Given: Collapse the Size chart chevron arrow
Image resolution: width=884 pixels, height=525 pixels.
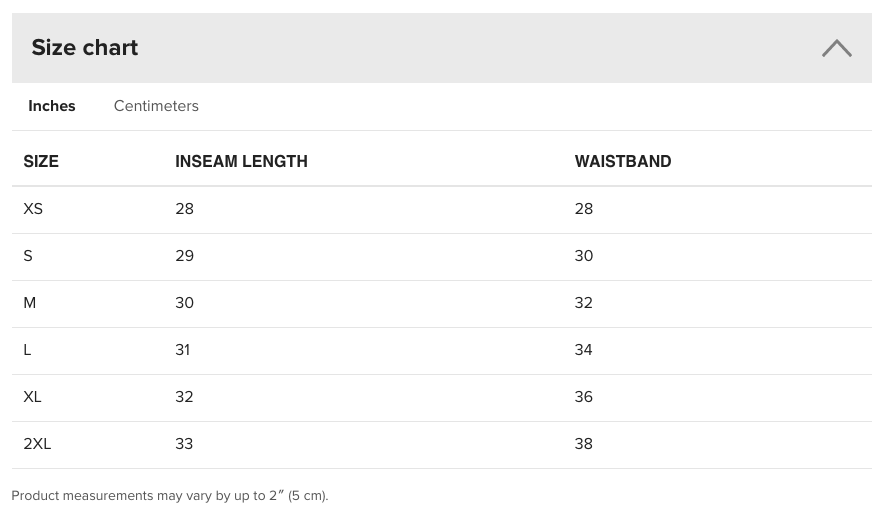Looking at the screenshot, I should (837, 48).
